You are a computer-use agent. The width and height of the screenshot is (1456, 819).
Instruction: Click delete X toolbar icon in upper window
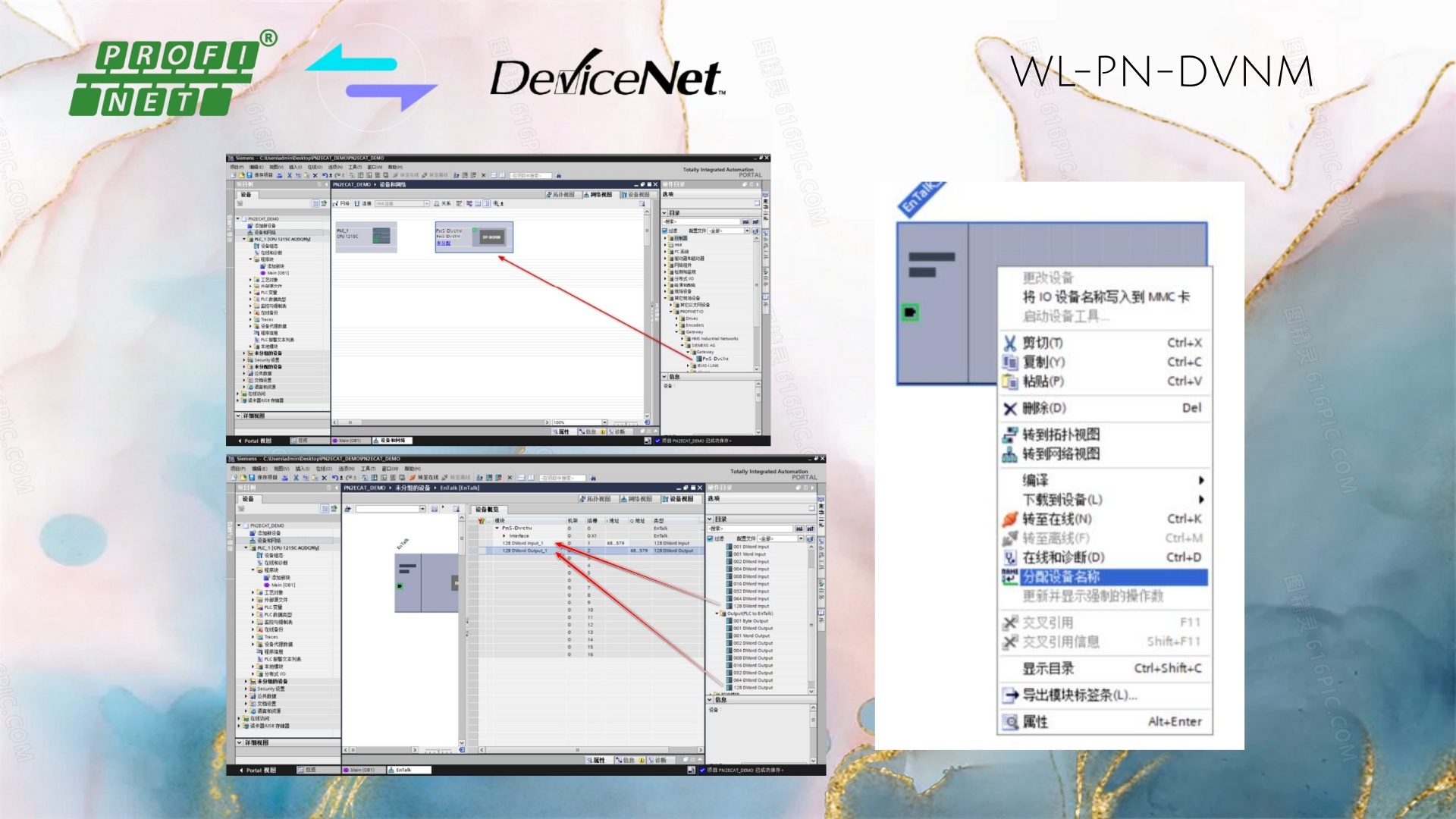click(x=315, y=175)
